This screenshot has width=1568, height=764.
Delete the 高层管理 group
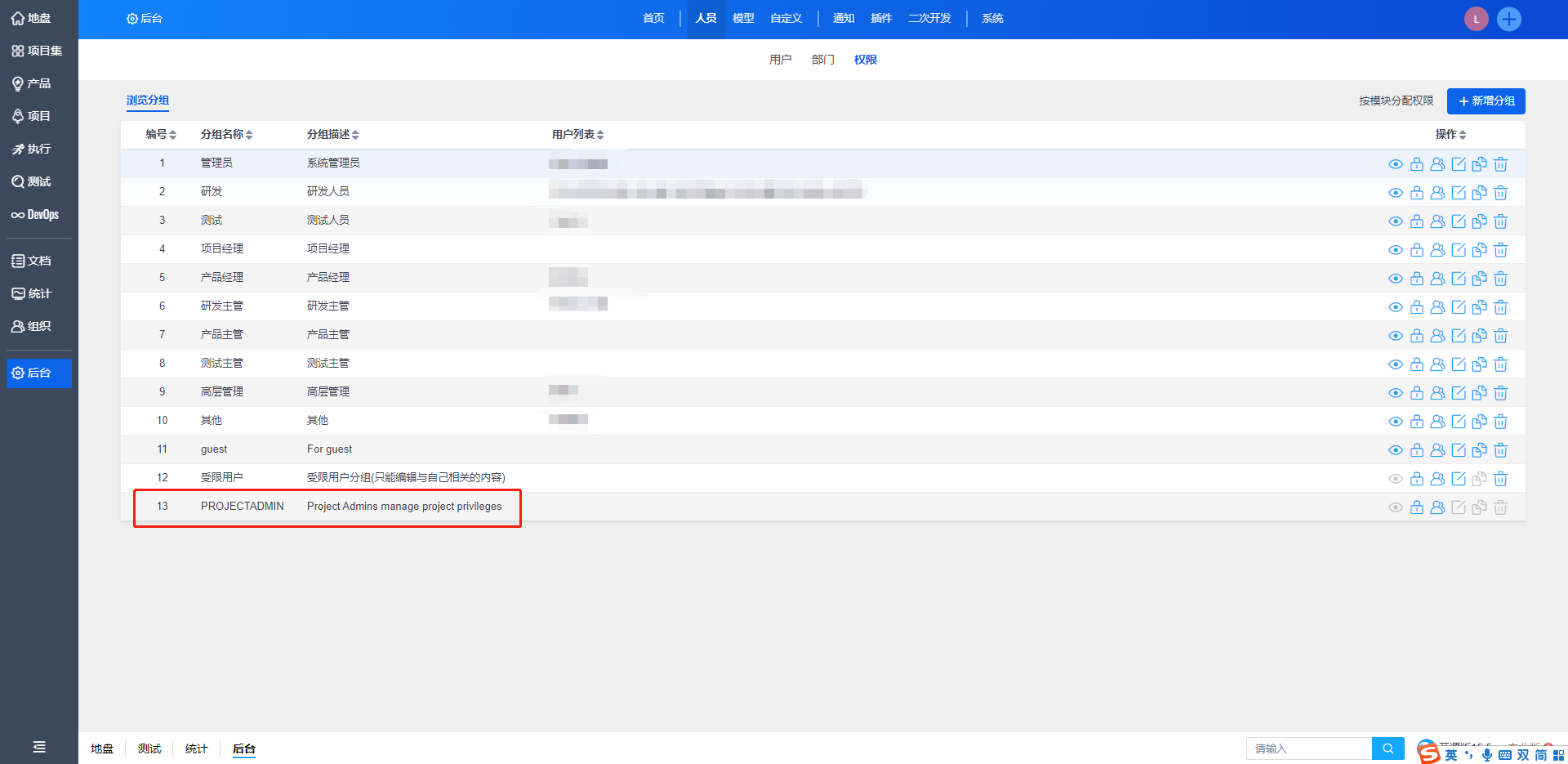click(1500, 393)
